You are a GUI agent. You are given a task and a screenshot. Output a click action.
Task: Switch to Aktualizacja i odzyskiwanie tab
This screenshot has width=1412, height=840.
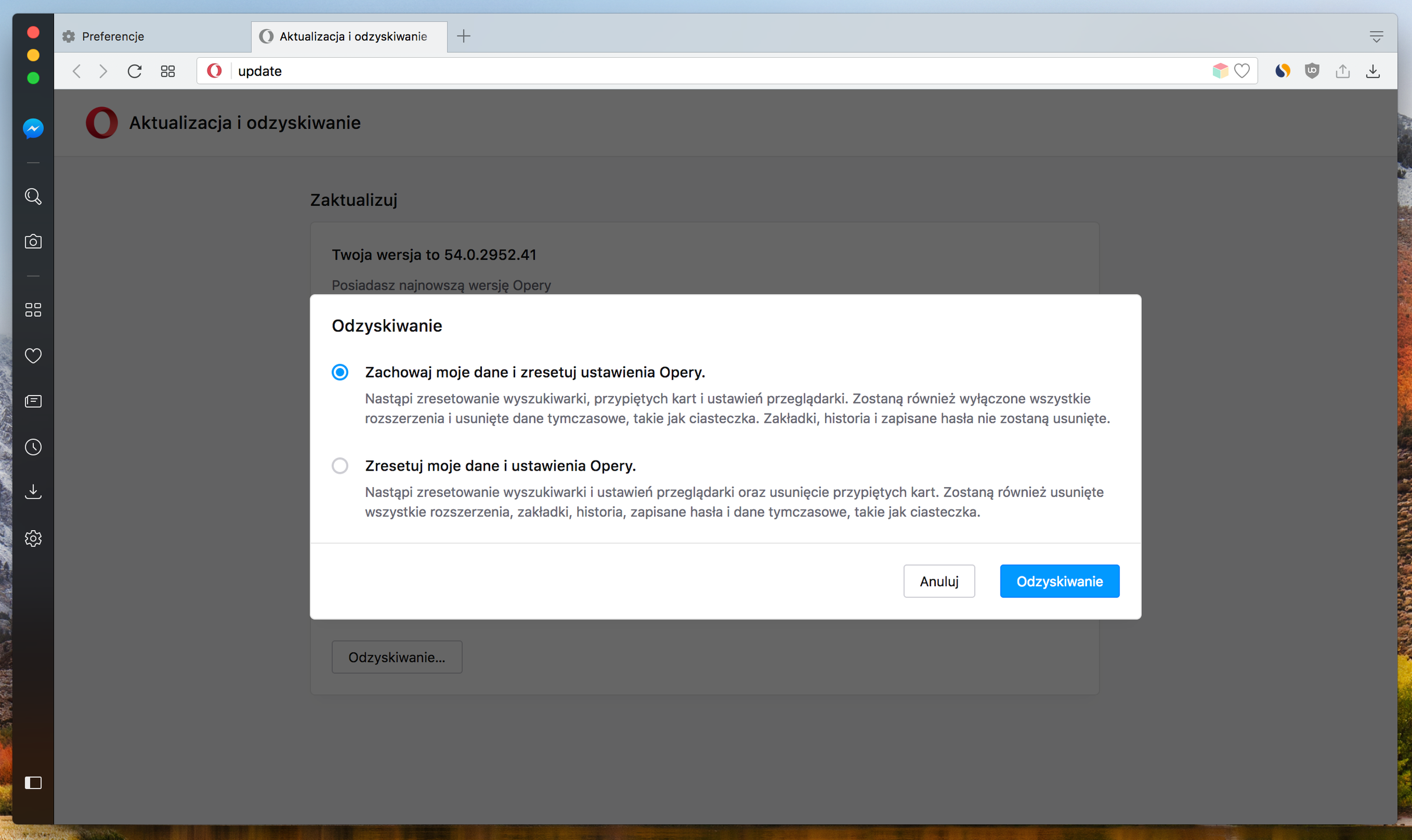(x=349, y=36)
